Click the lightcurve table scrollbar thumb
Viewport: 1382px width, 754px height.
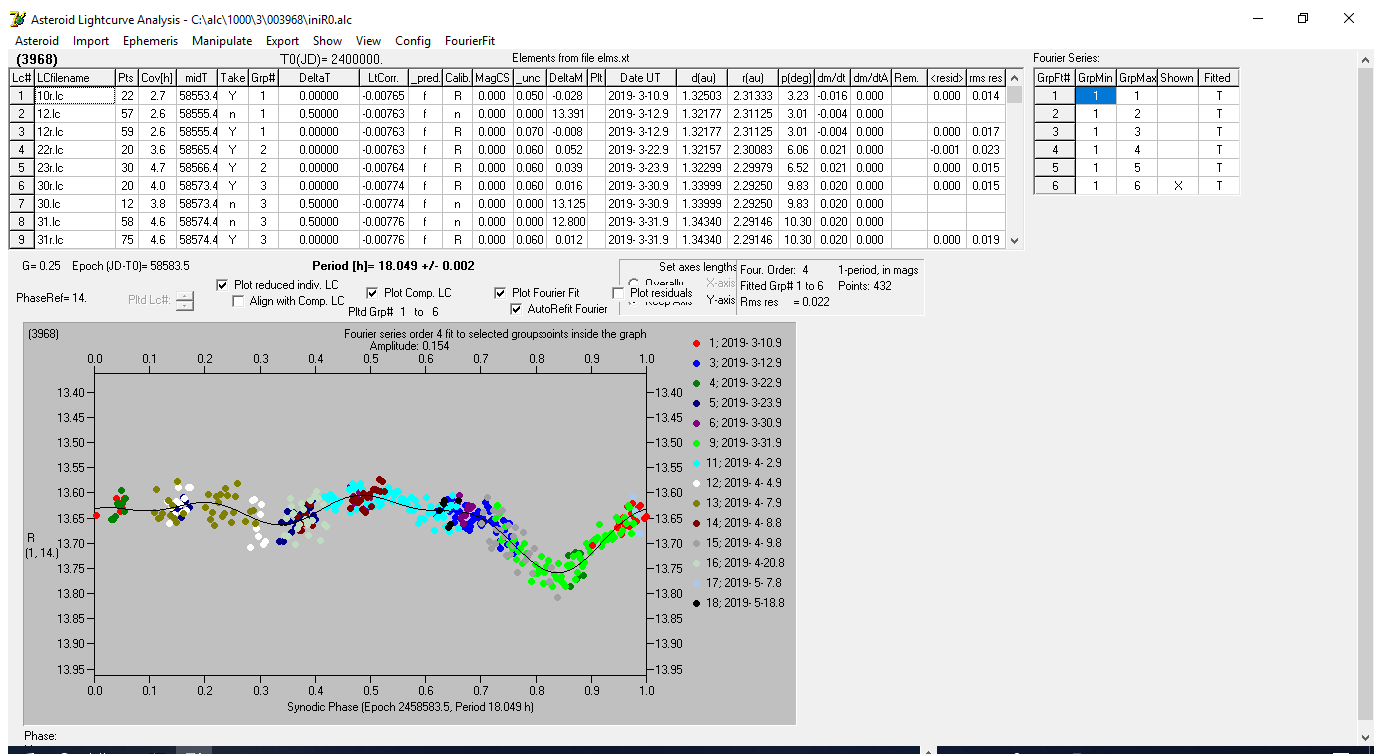1015,95
